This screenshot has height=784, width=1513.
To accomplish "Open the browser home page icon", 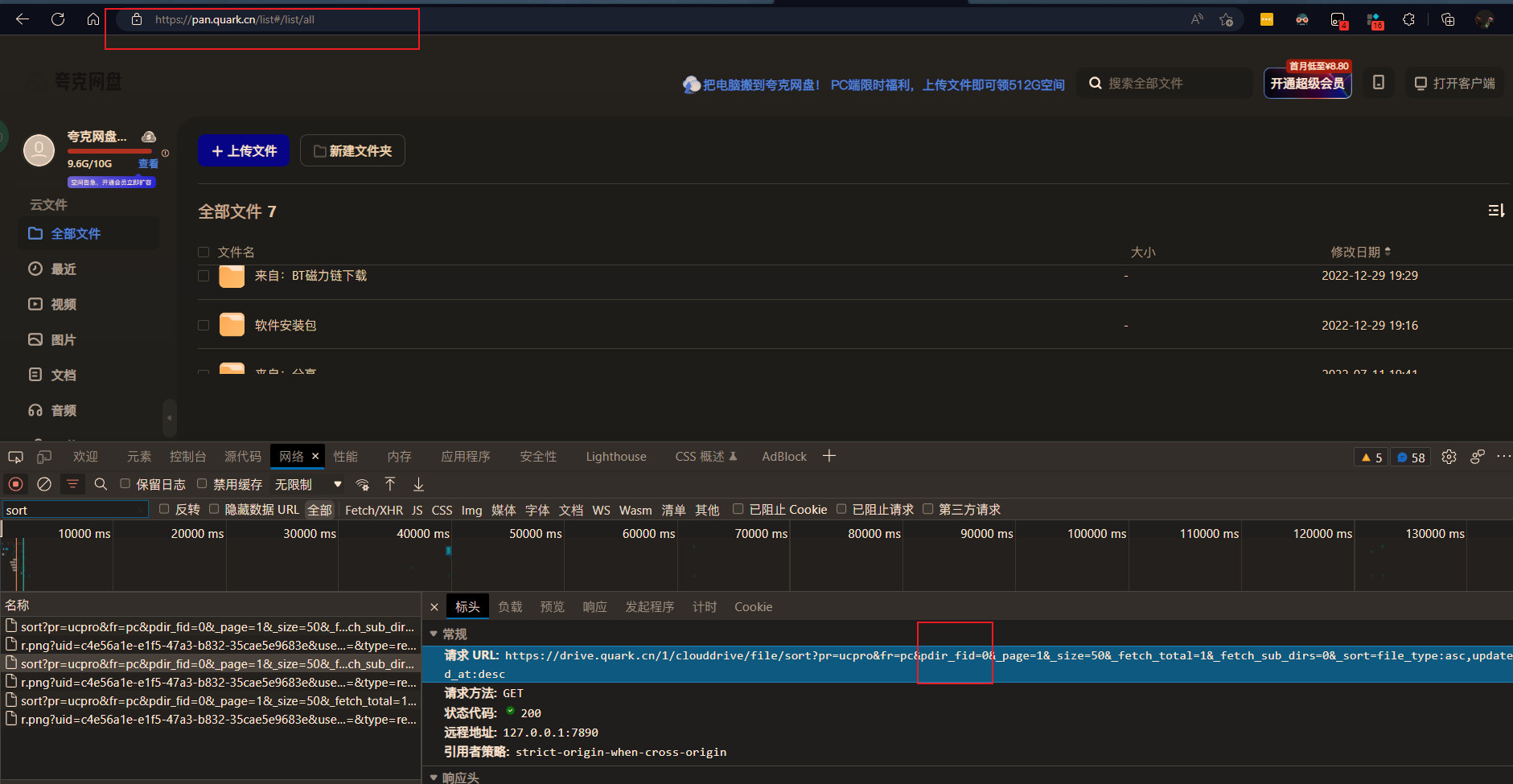I will (93, 19).
